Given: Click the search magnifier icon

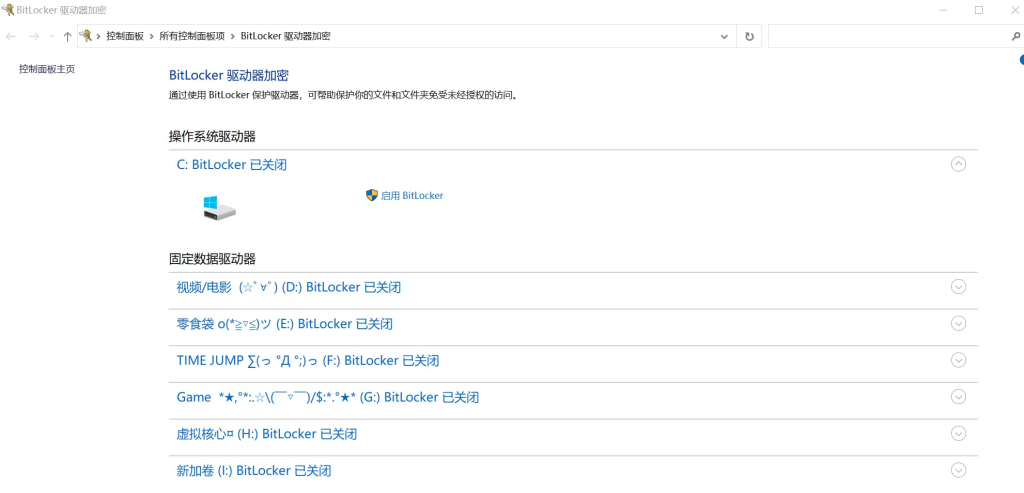Looking at the screenshot, I should pos(1016,37).
